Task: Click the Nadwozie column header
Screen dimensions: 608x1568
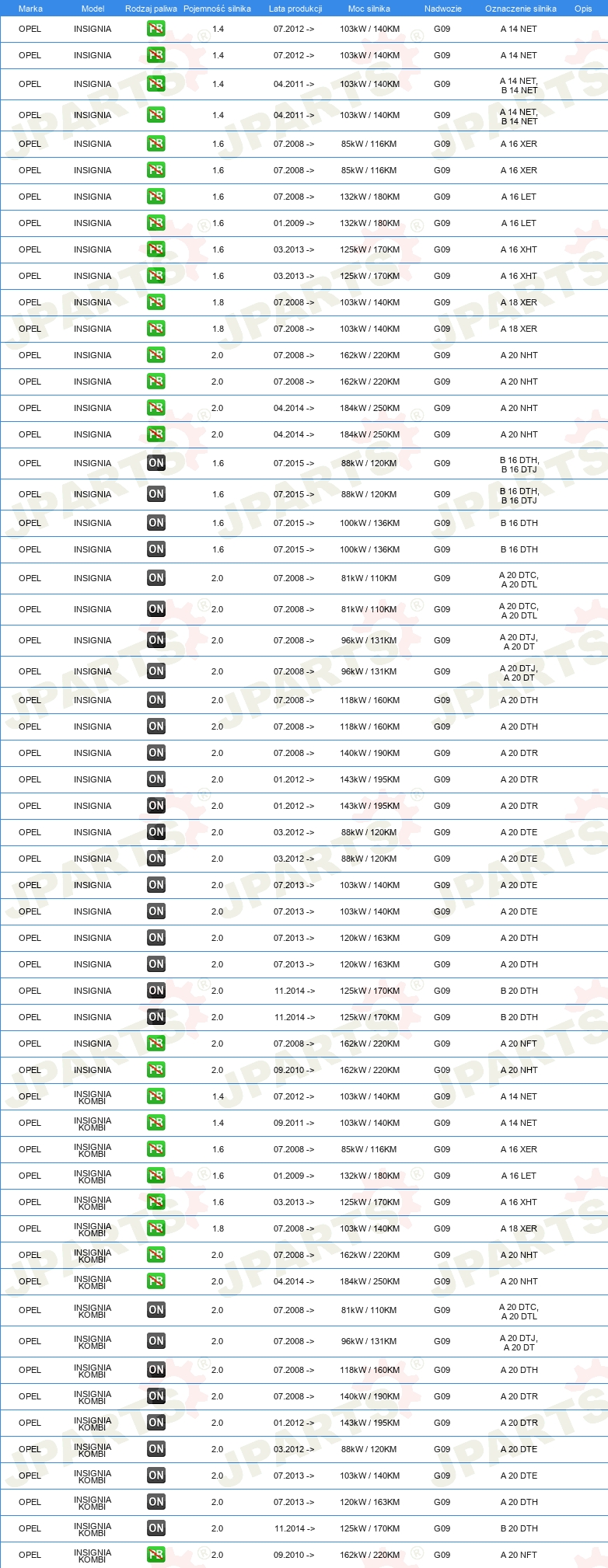Action: [x=442, y=9]
